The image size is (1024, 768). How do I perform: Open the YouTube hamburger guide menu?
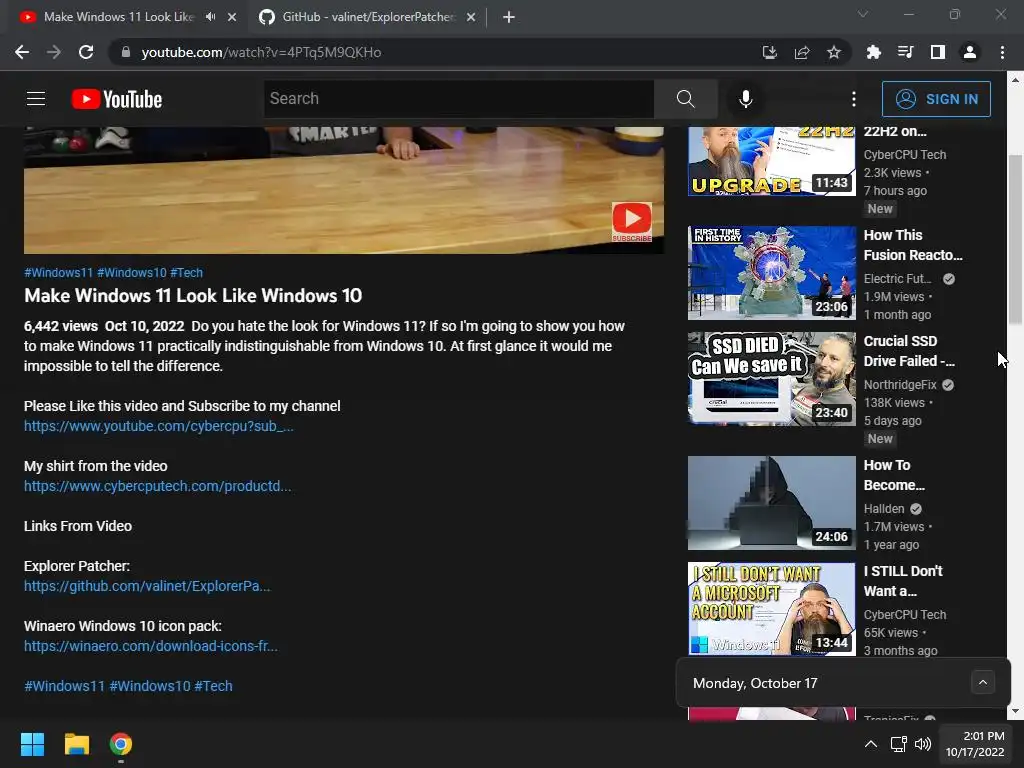36,99
